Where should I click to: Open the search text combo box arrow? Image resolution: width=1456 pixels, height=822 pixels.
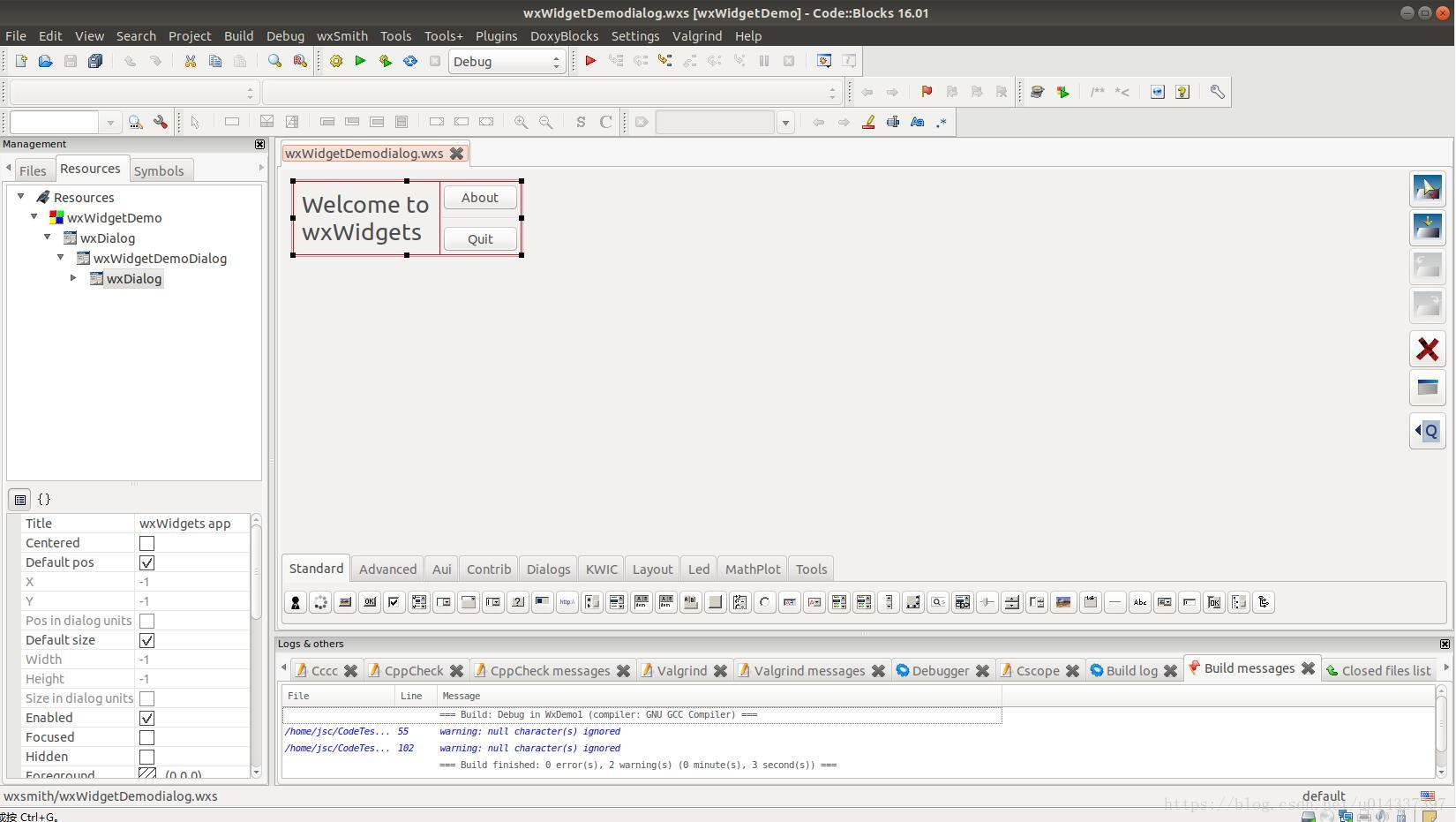point(110,123)
